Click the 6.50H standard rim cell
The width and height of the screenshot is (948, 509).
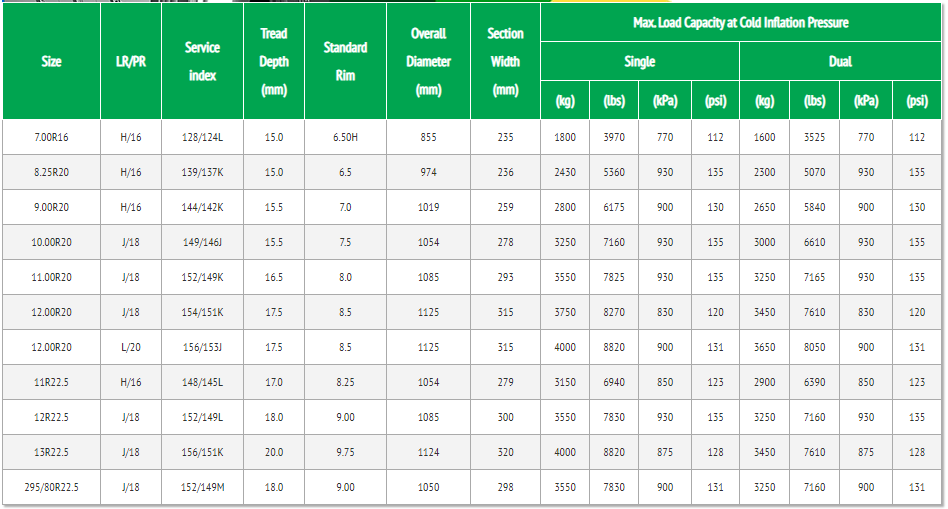(345, 137)
